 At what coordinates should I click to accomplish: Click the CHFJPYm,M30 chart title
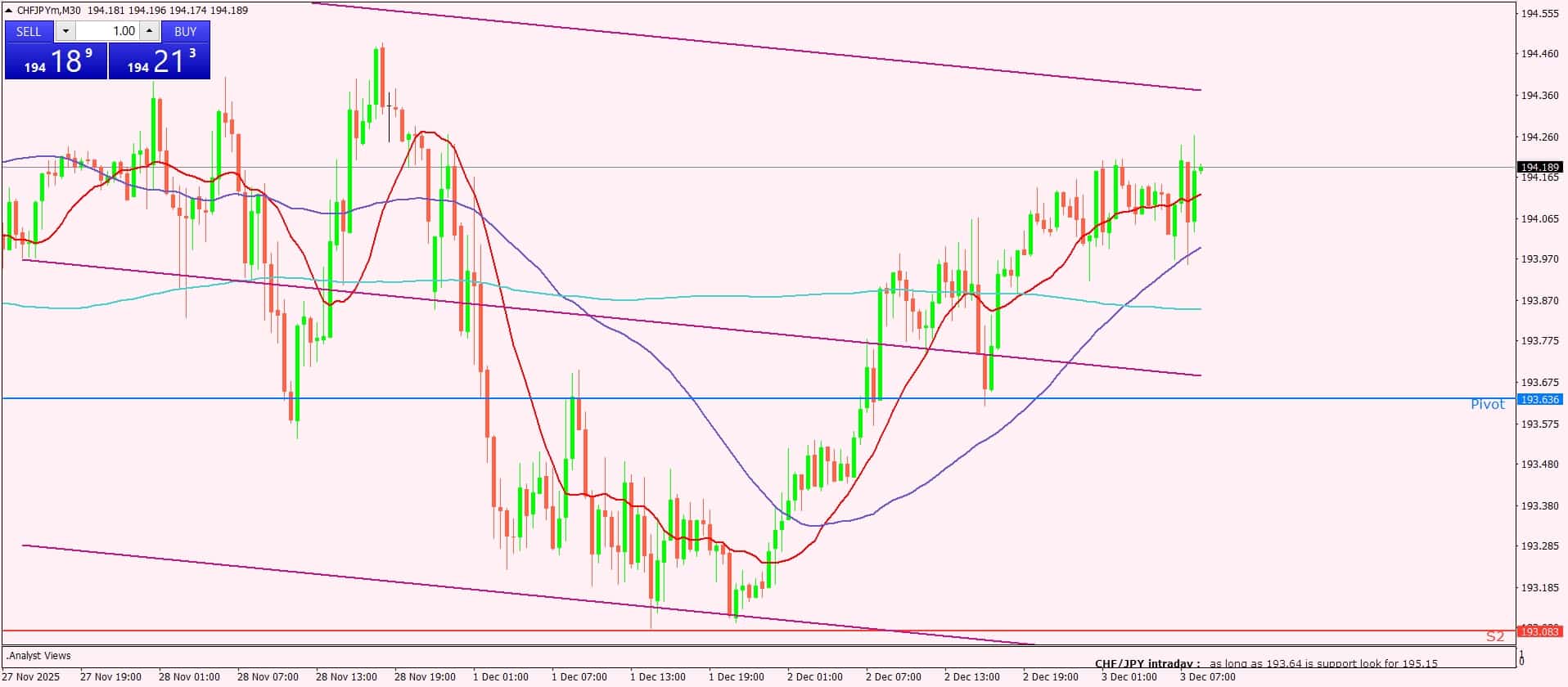pyautogui.click(x=49, y=11)
